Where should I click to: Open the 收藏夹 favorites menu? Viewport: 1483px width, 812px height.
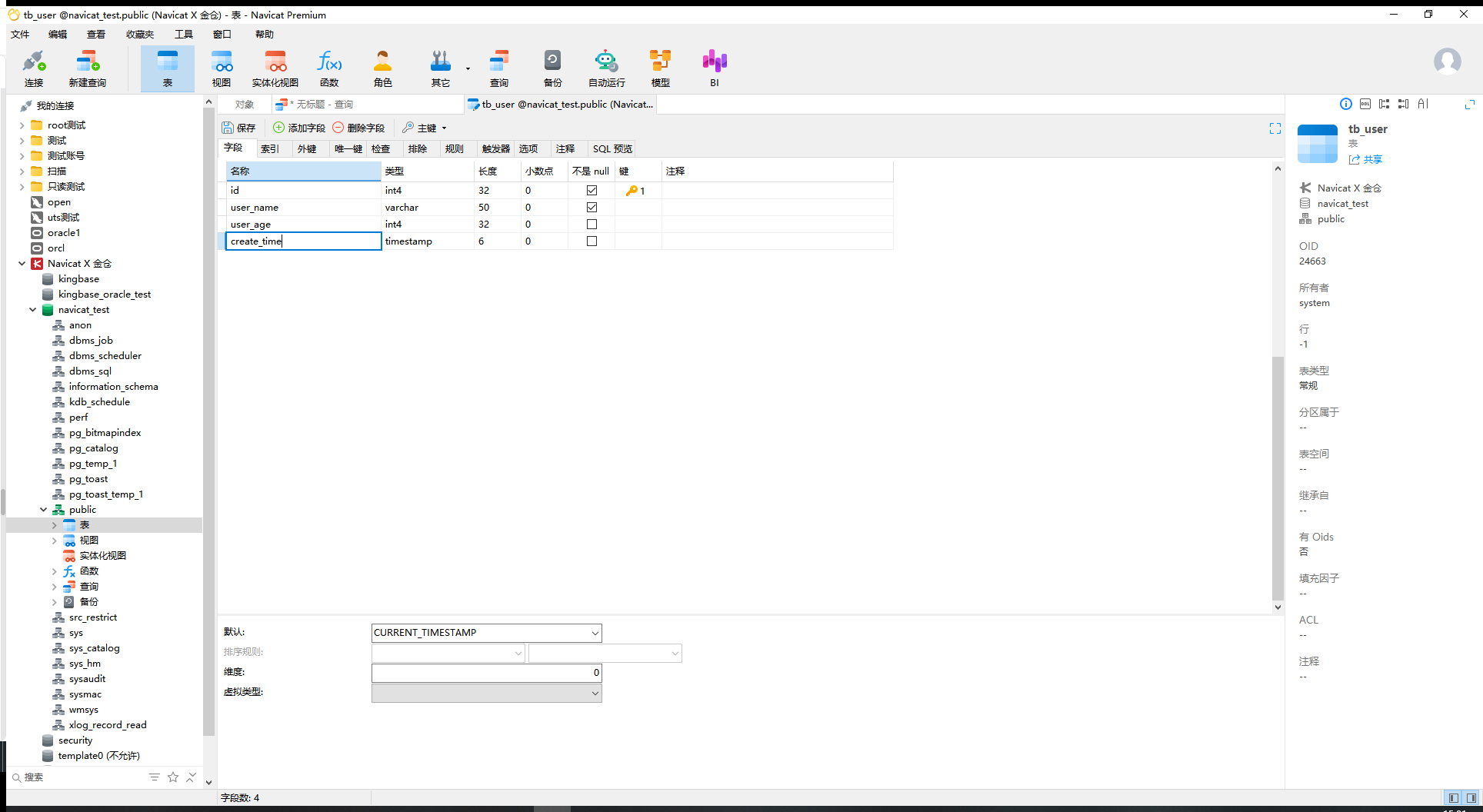coord(140,35)
